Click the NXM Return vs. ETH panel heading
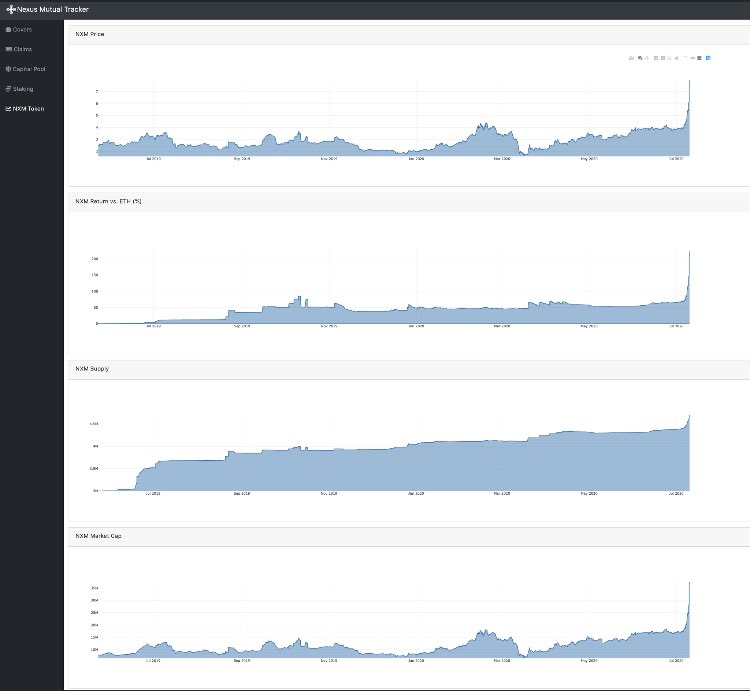Screen dimensions: 750x691 coord(108,201)
